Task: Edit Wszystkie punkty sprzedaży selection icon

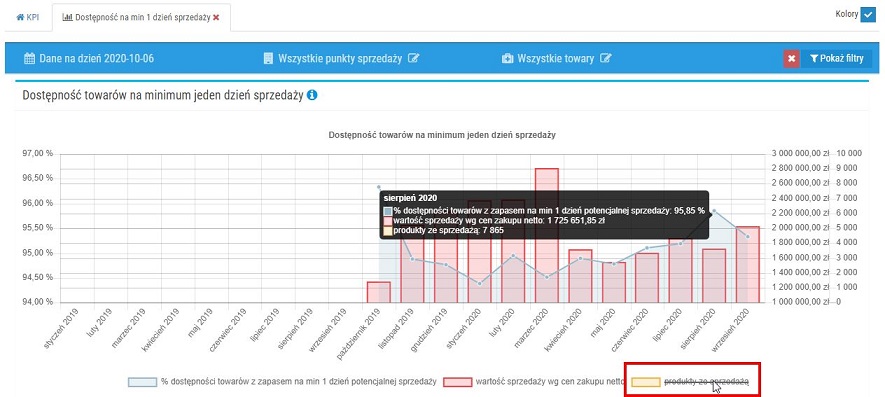Action: [414, 58]
